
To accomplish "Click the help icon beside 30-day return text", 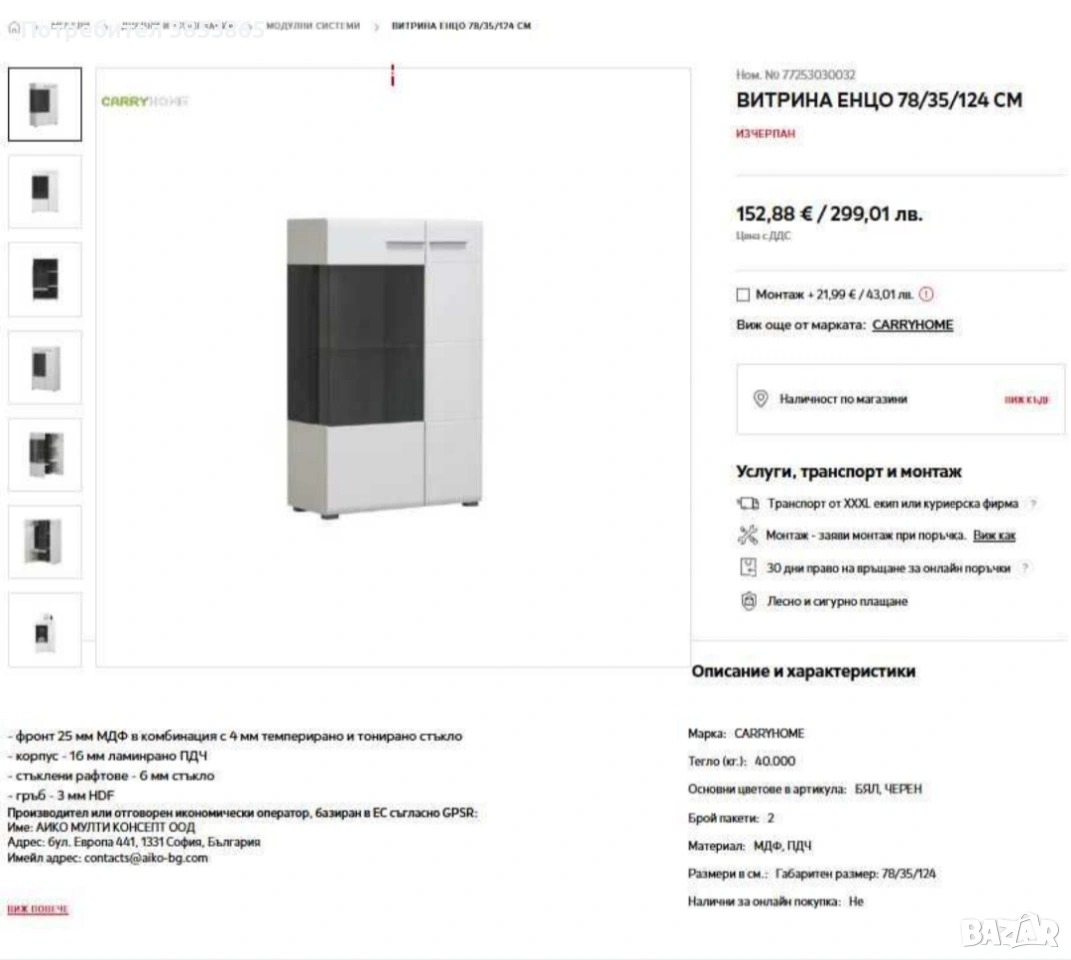I will pyautogui.click(x=1025, y=568).
